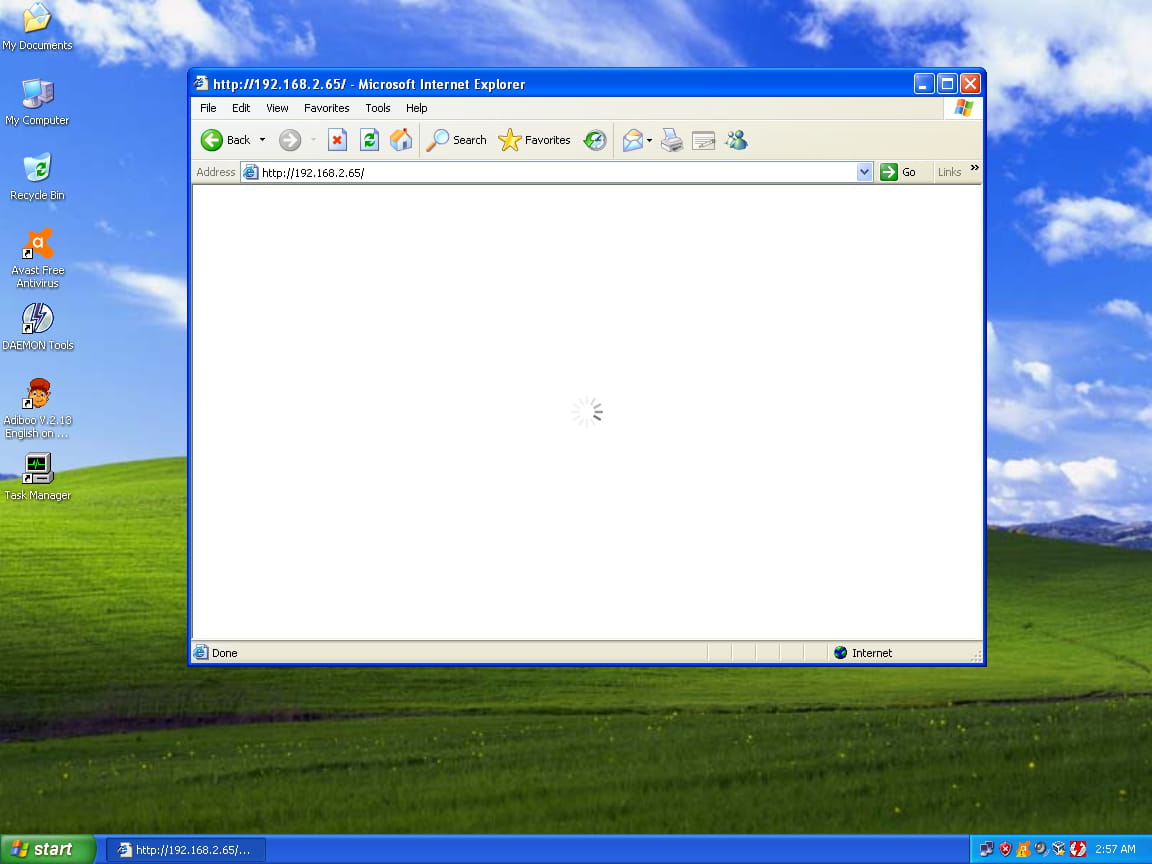1152x864 pixels.
Task: Expand the Links bar chevron
Action: 974,168
